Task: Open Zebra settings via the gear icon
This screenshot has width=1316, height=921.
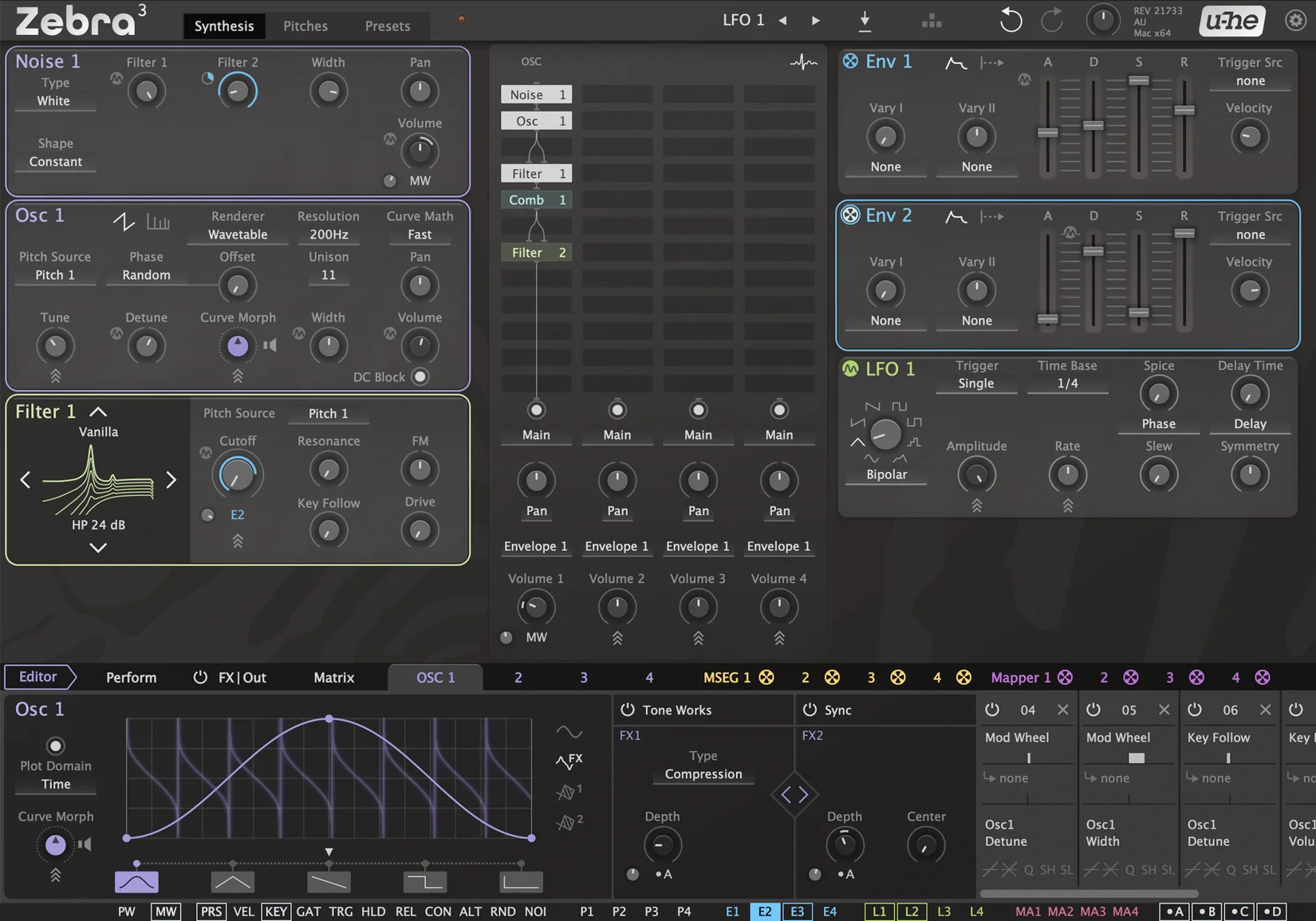Action: (x=1294, y=20)
